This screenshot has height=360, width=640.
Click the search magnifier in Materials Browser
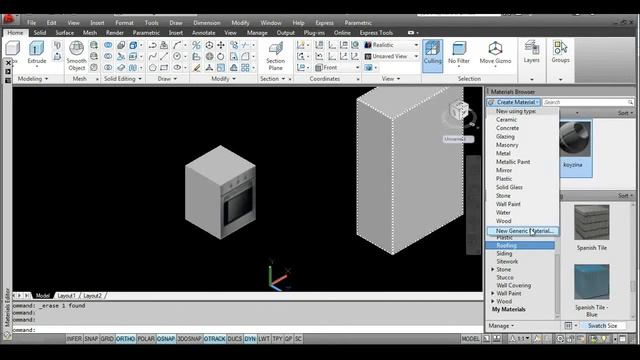pos(630,102)
